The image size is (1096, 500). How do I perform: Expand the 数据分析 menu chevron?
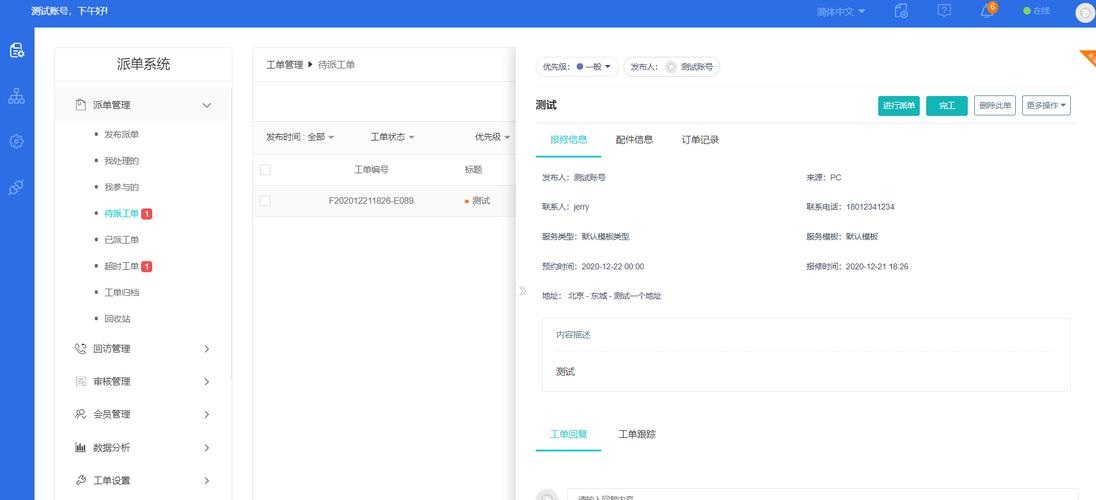[x=206, y=448]
